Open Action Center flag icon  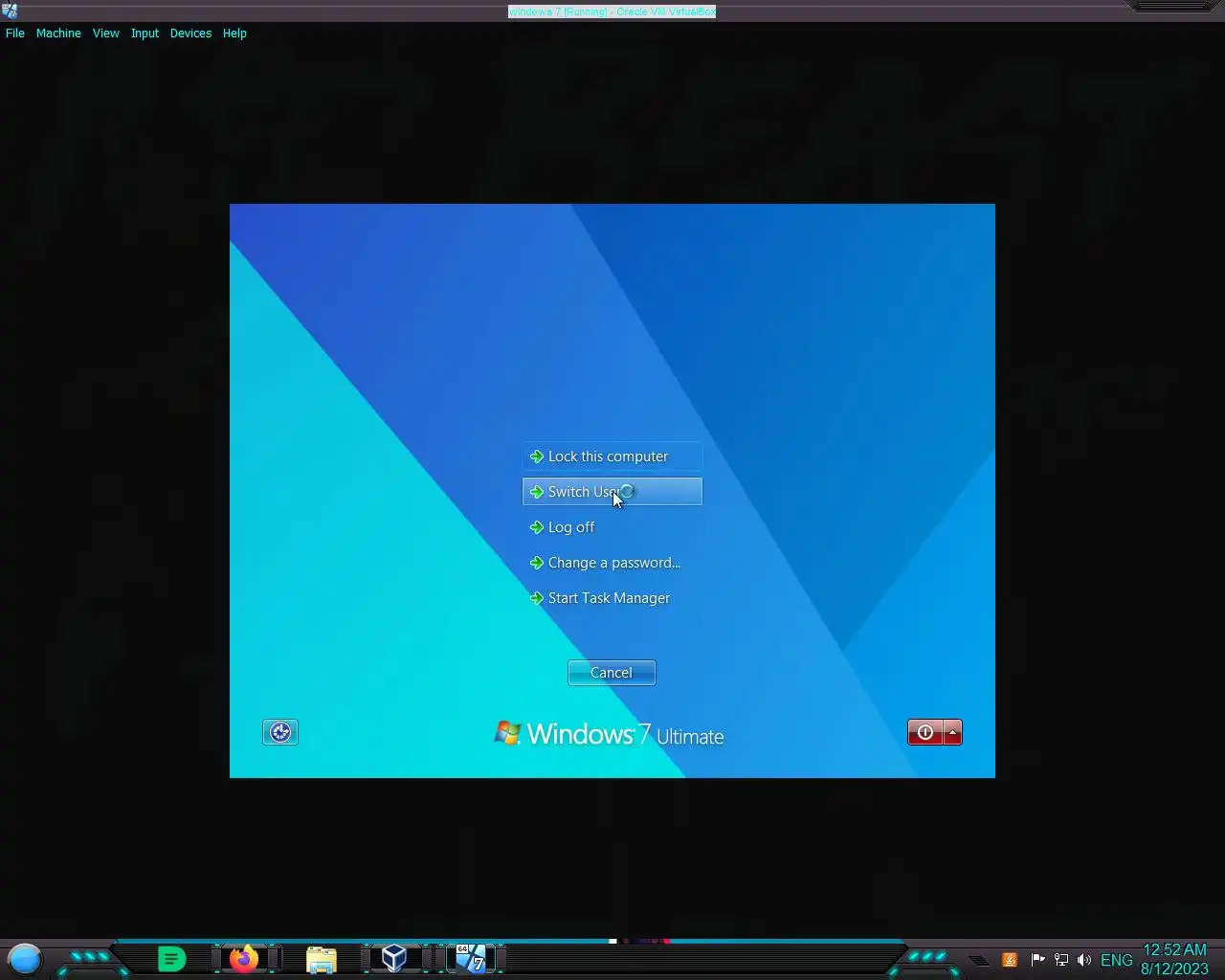1037,960
